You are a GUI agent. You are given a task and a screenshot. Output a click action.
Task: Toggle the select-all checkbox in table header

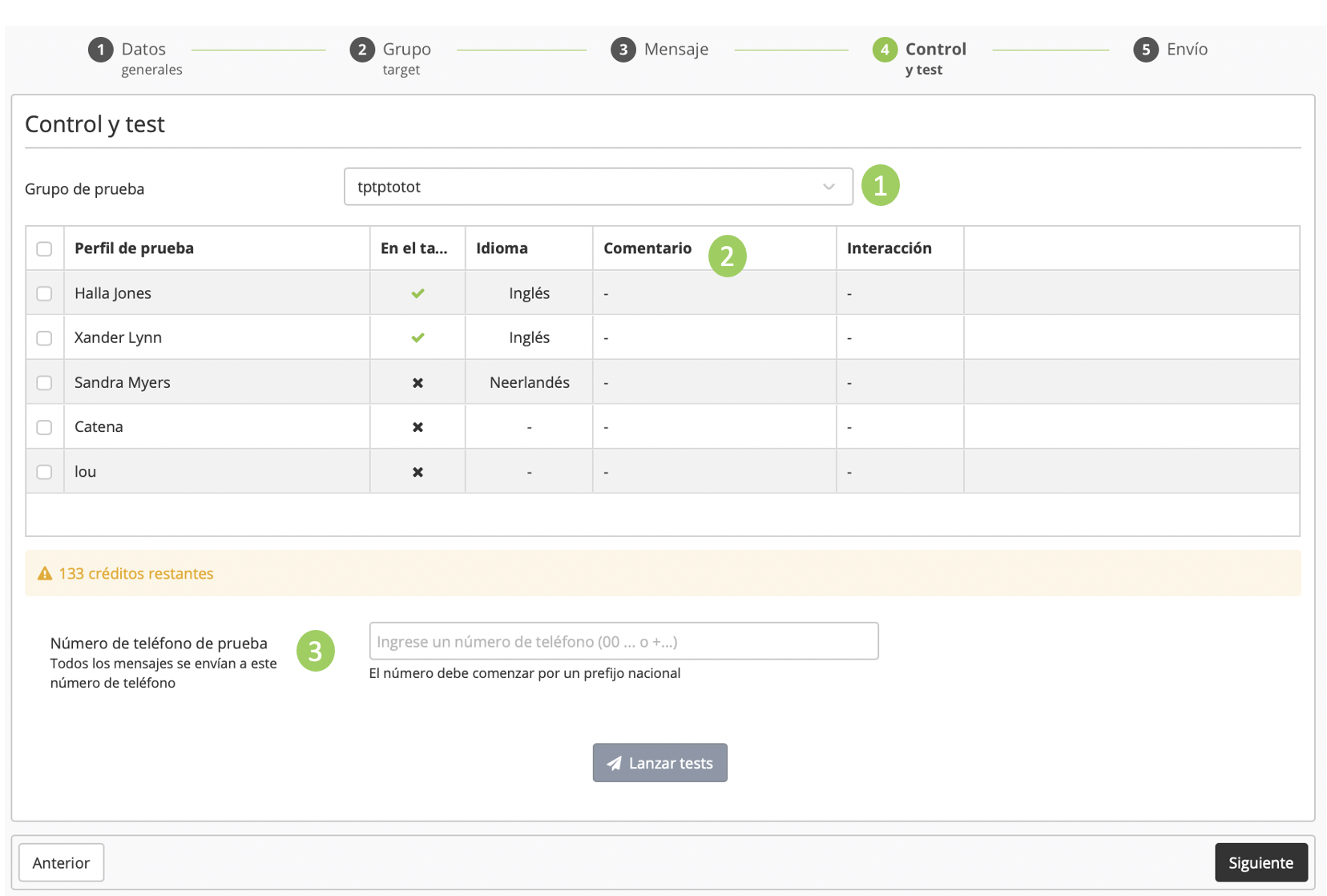[x=44, y=248]
